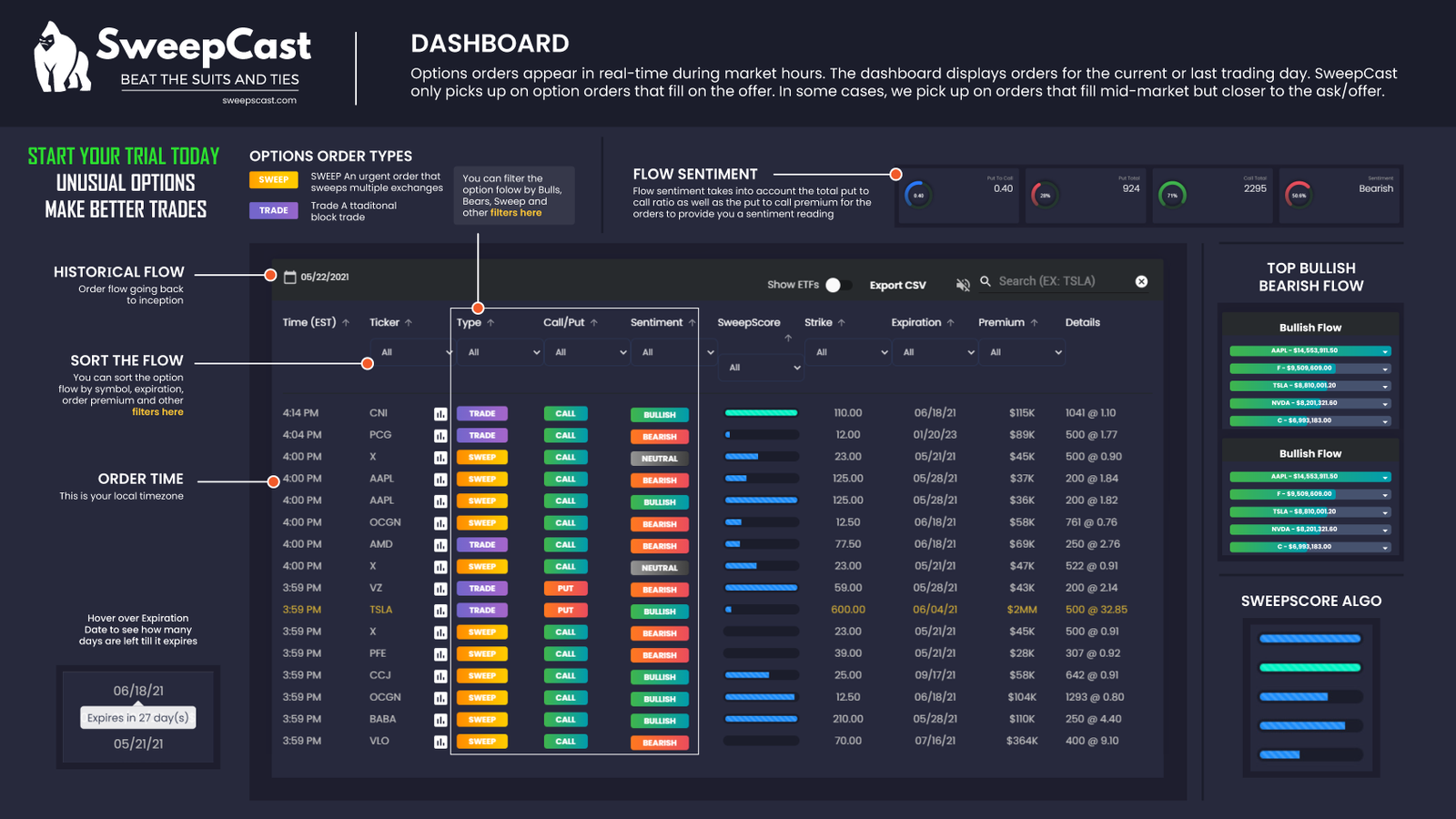This screenshot has height=819, width=1456.
Task: Open the Ticker filter dropdown
Action: coord(411,352)
